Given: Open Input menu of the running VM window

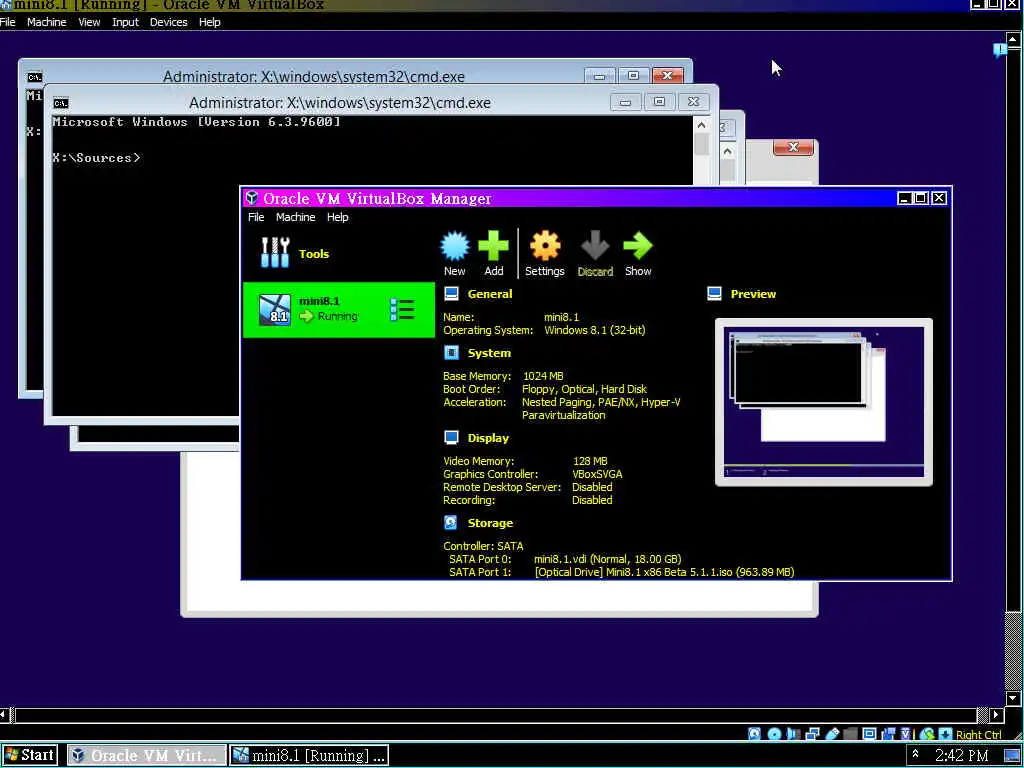Looking at the screenshot, I should 125,22.
